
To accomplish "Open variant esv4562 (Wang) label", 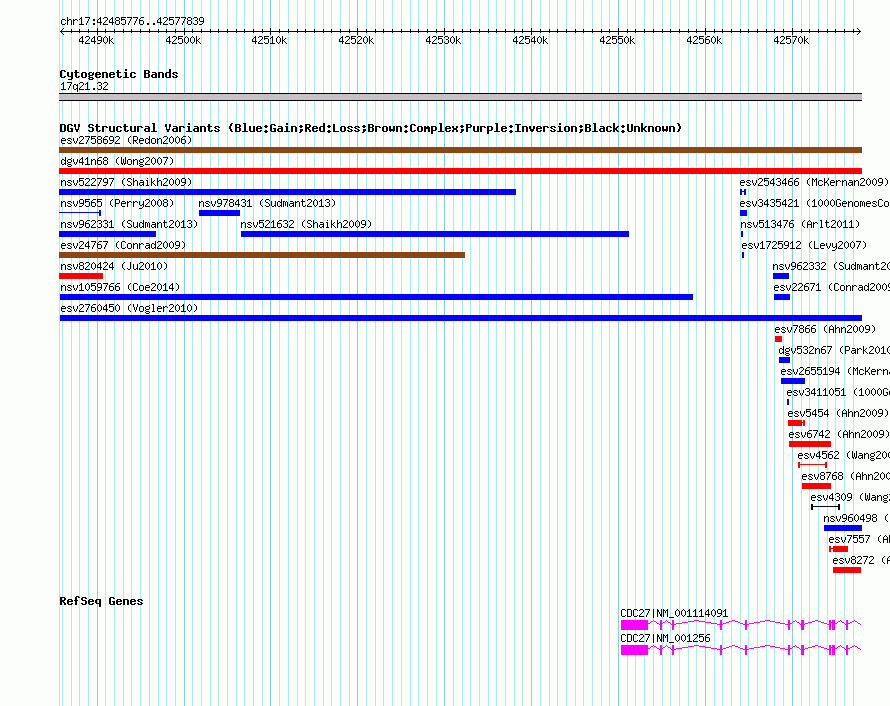I will pos(843,455).
